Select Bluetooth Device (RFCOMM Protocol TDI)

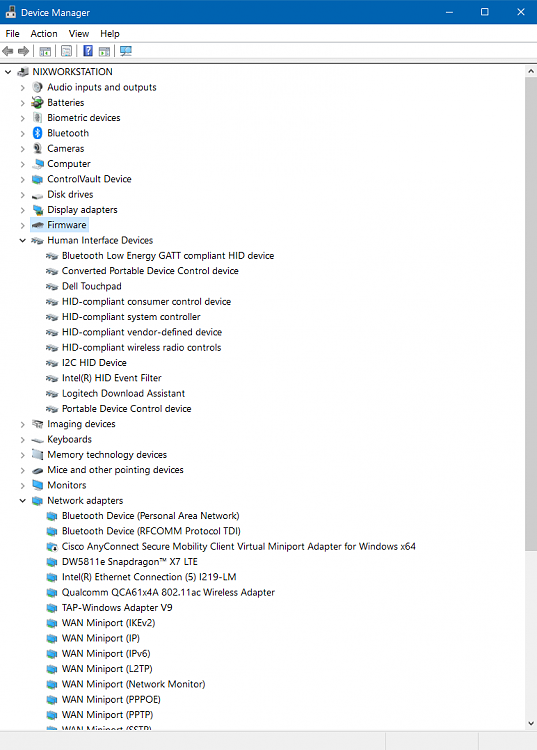click(x=151, y=531)
